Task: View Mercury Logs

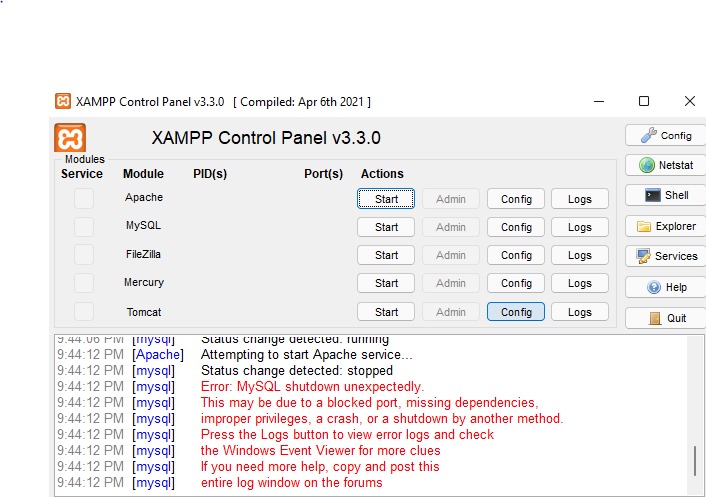Action: click(x=580, y=283)
